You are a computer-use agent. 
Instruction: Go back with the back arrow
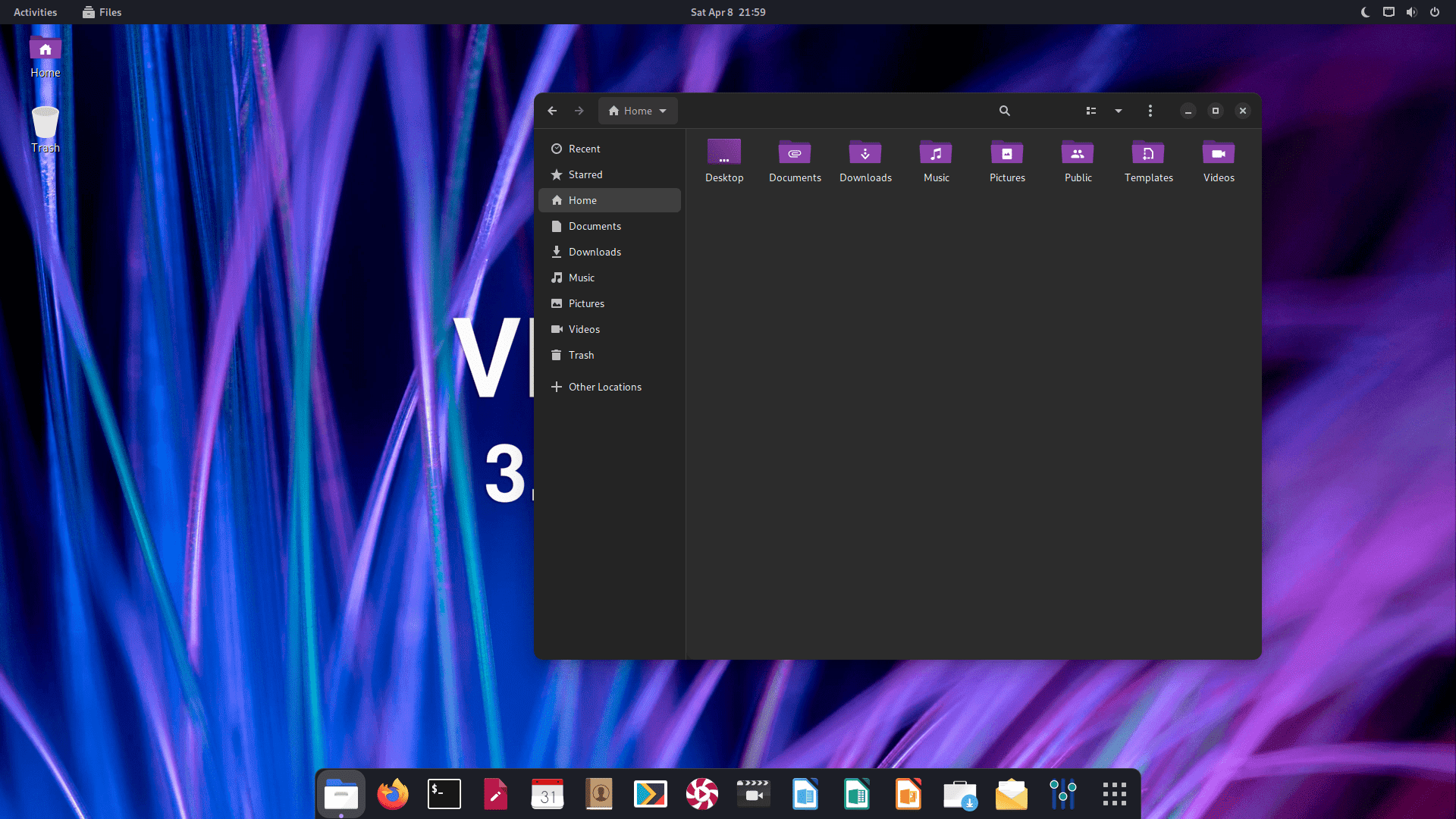552,111
